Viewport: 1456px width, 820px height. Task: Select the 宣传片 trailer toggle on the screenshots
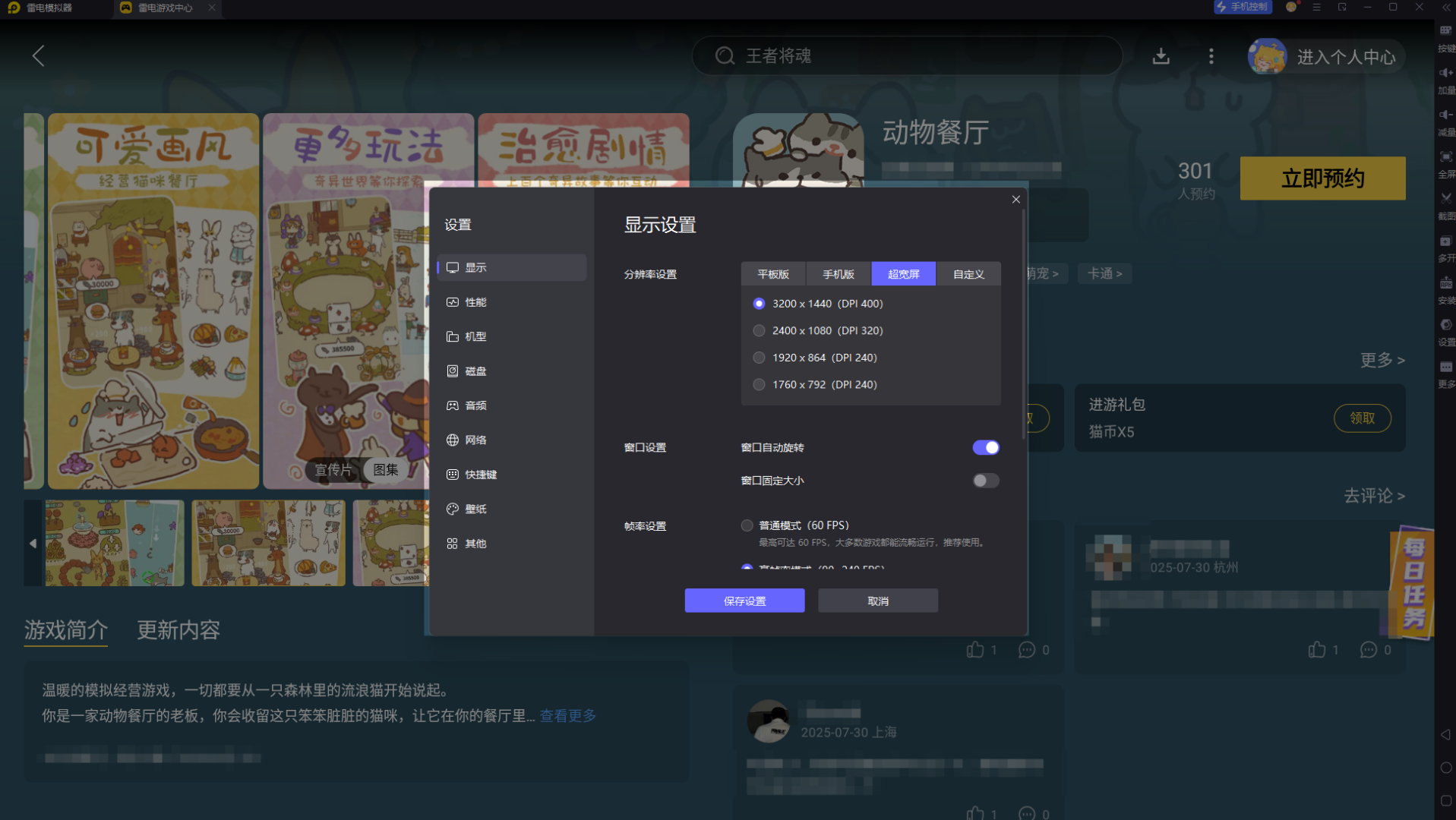pyautogui.click(x=333, y=470)
